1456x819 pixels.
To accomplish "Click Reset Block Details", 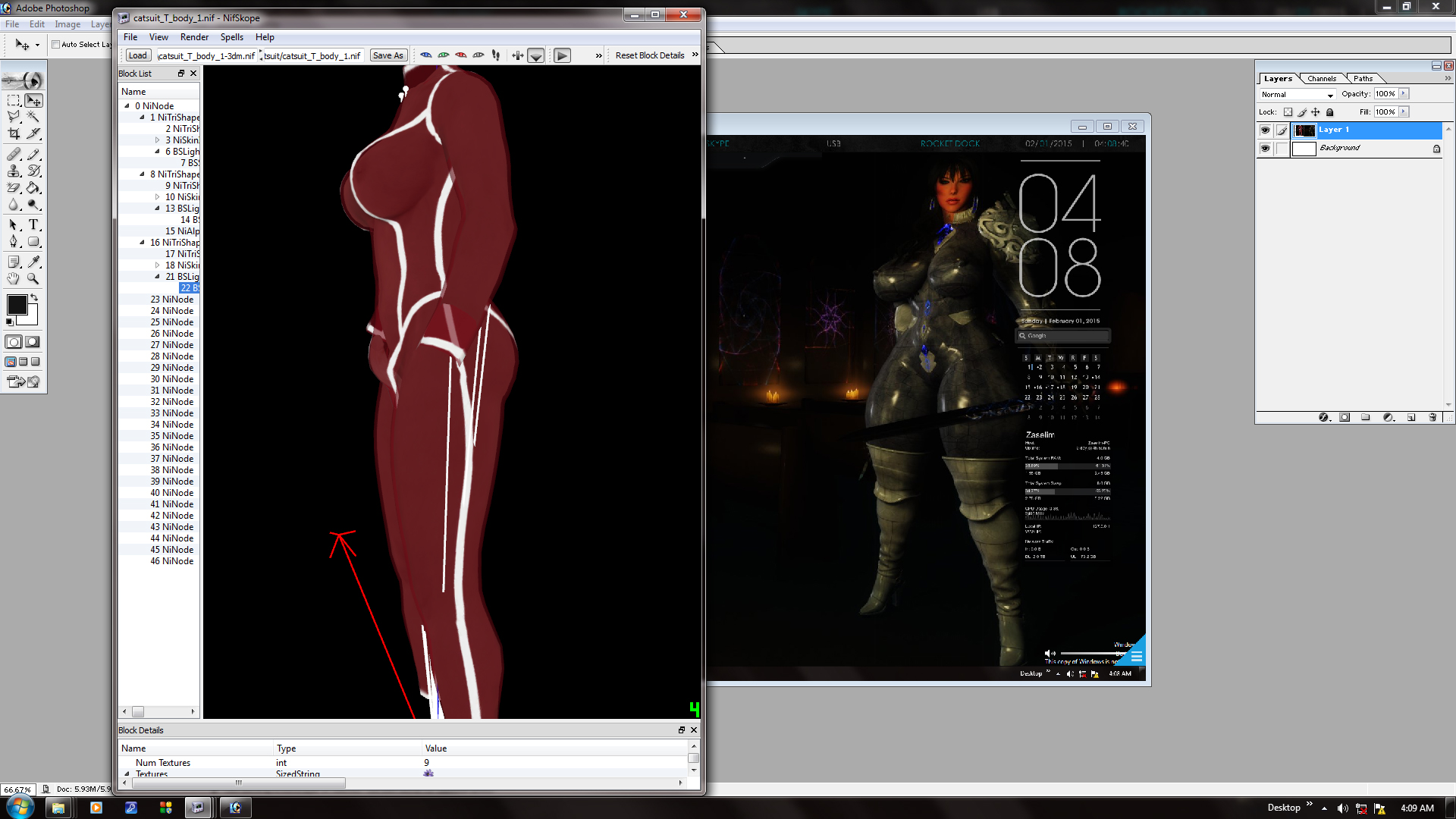I will pyautogui.click(x=650, y=55).
